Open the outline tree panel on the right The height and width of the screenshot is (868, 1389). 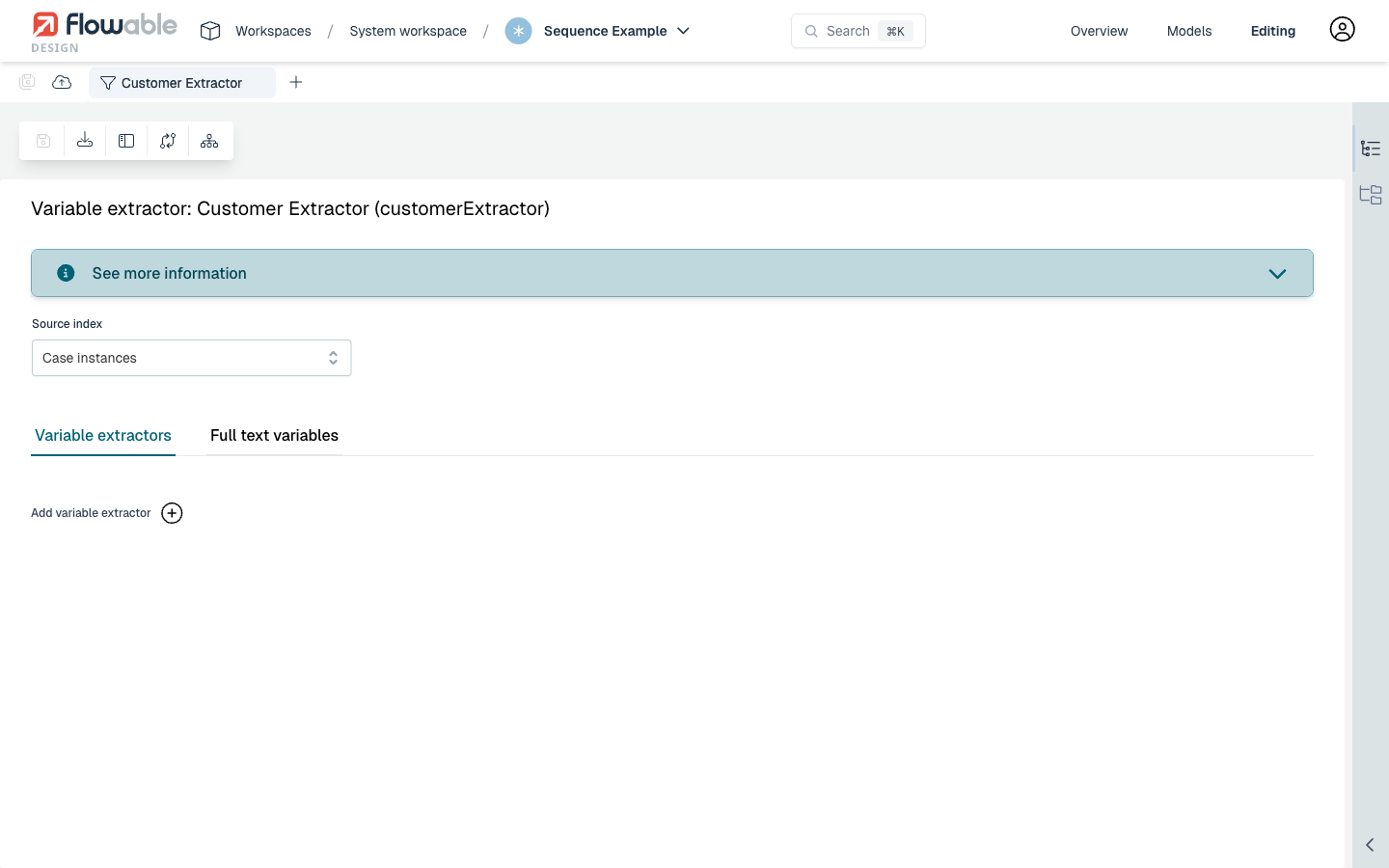click(x=1371, y=149)
